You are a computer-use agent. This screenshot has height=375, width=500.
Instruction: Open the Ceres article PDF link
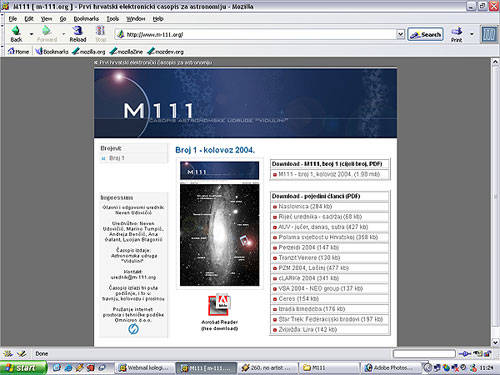pyautogui.click(x=298, y=299)
